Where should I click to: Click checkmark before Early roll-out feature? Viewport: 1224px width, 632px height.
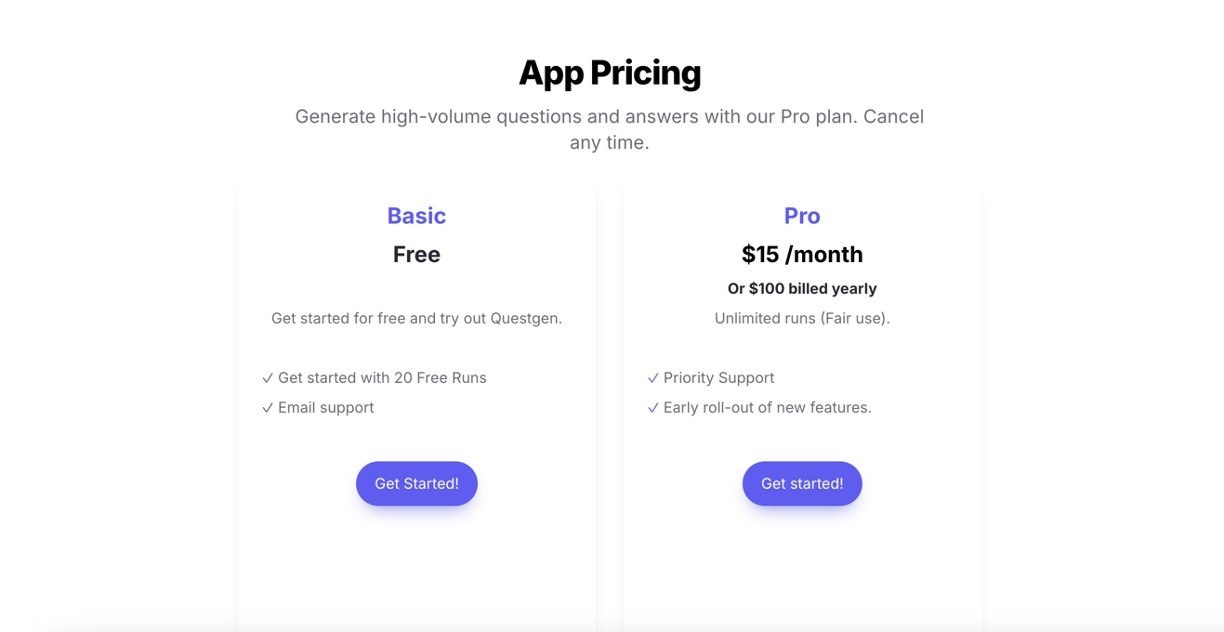(x=653, y=409)
